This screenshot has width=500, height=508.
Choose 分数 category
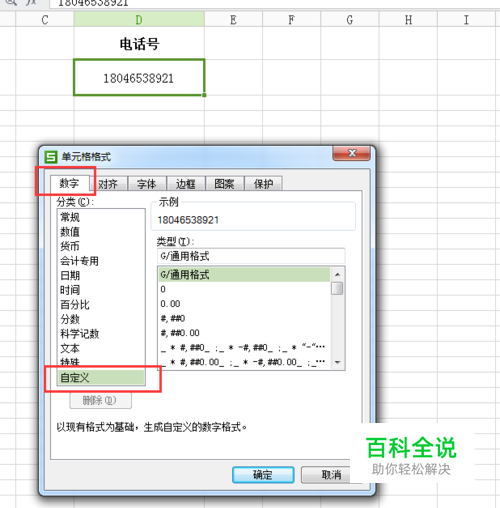coord(101,319)
